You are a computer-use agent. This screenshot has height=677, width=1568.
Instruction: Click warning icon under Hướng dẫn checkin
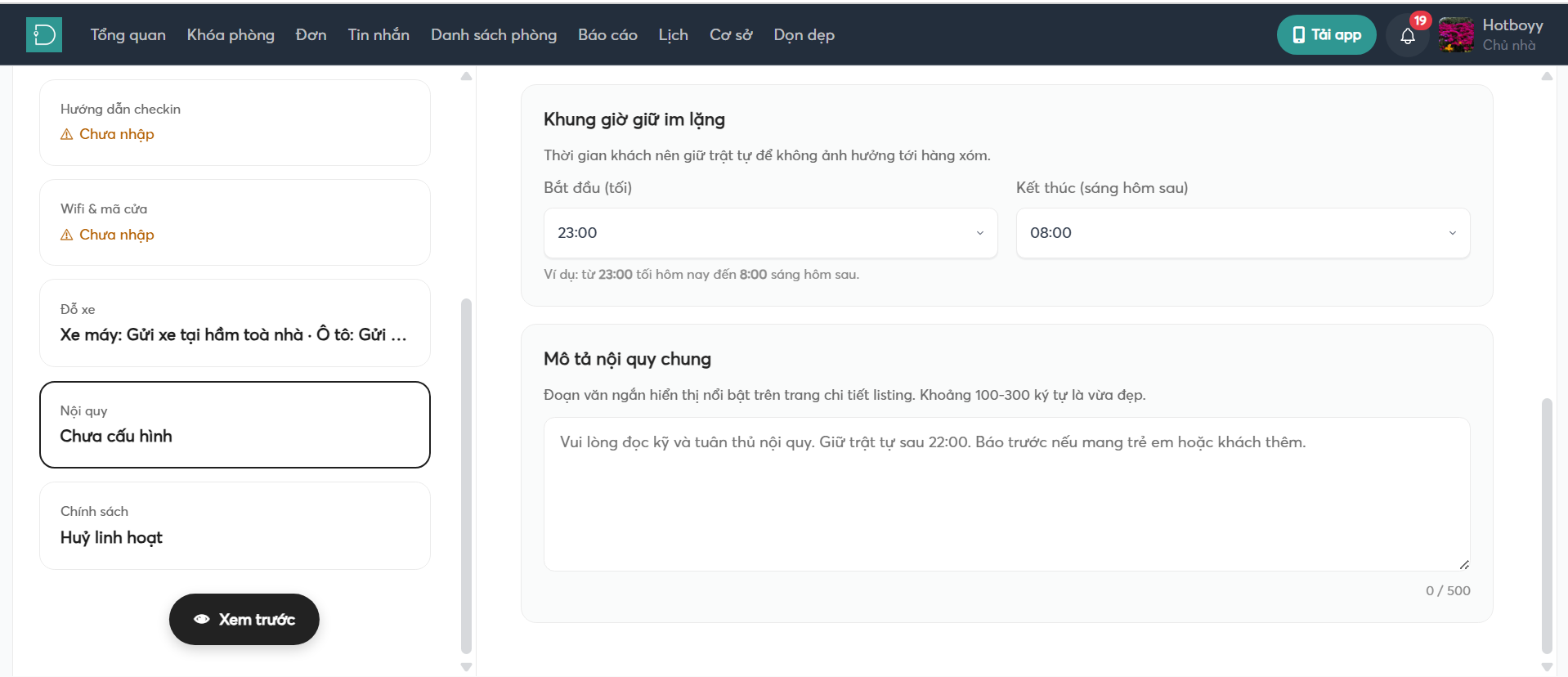[x=67, y=134]
